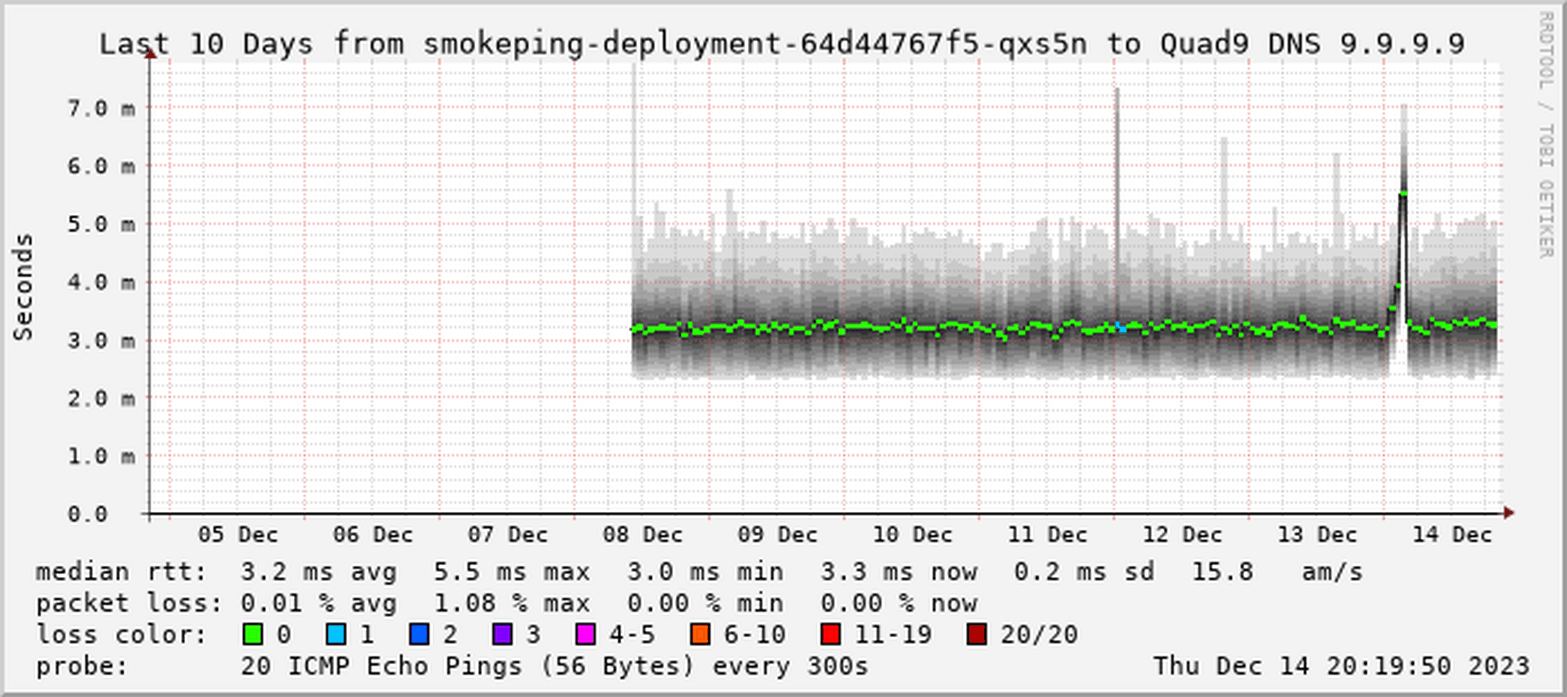Click the '0.01 % avg' packet loss value
Screen dimensions: 1567x697
(318, 604)
